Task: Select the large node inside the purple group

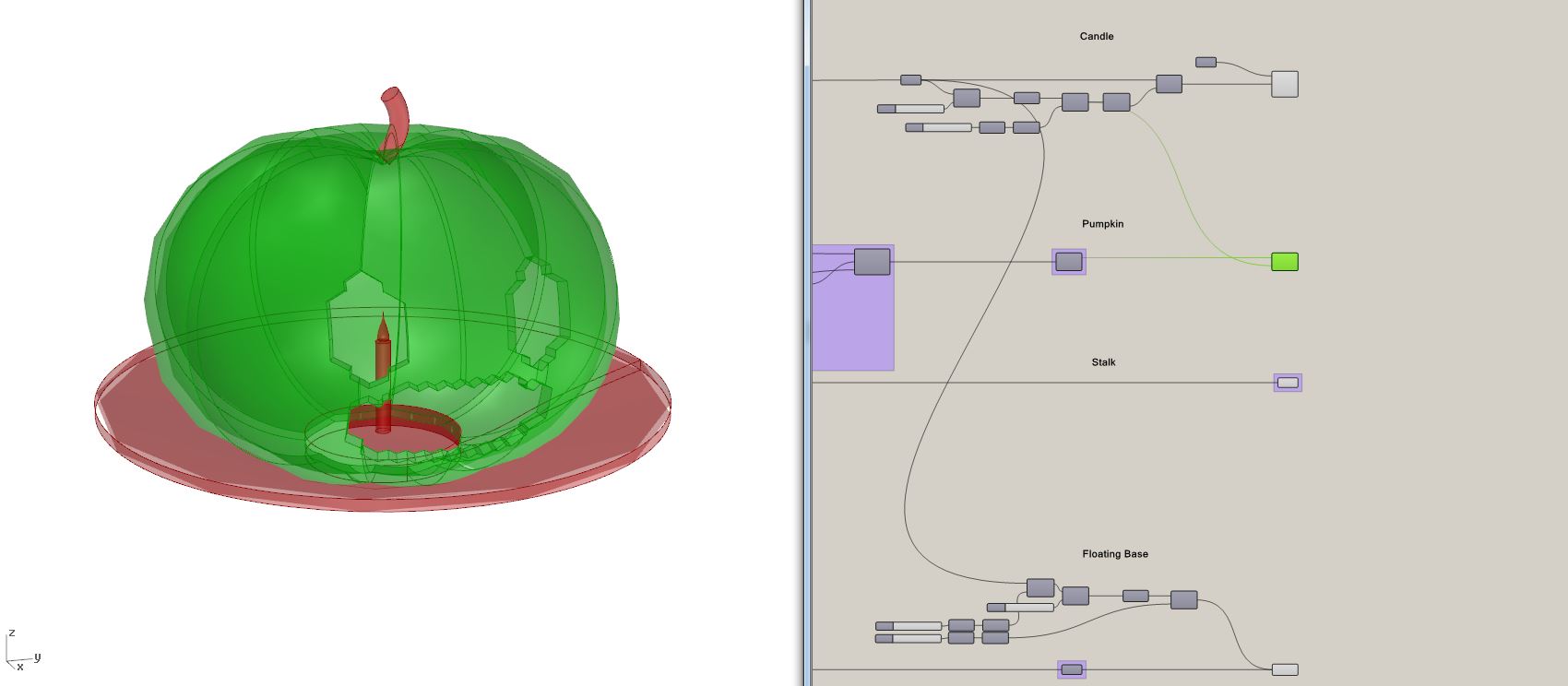Action: [872, 261]
